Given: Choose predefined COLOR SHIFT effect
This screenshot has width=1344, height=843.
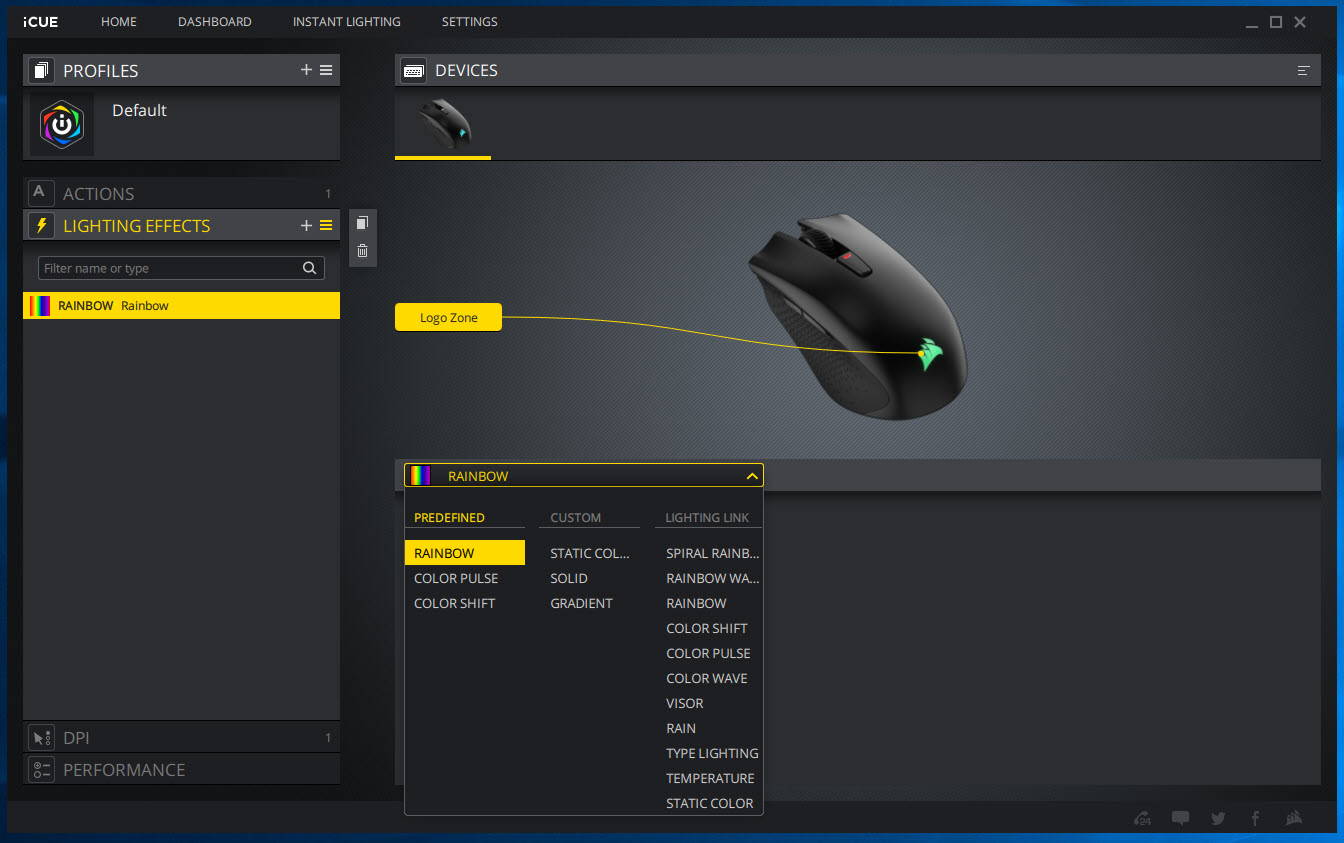Looking at the screenshot, I should (454, 603).
